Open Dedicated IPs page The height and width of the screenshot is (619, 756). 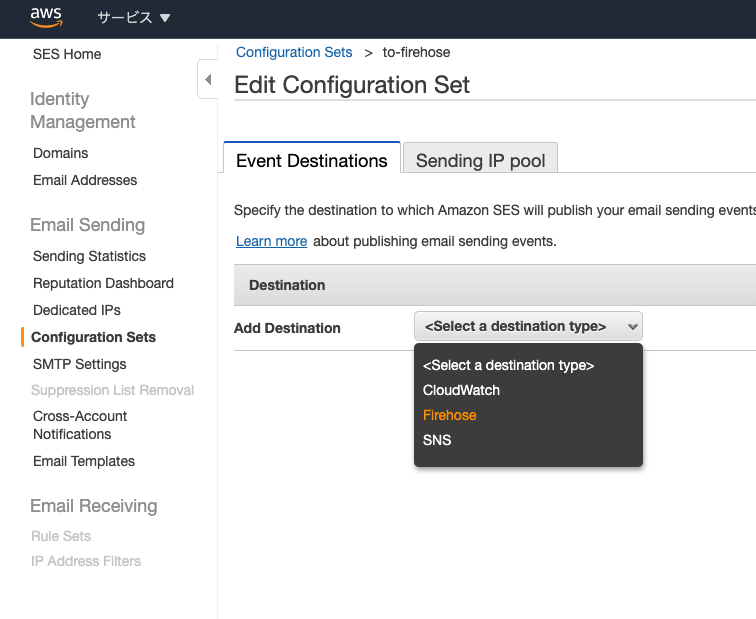(x=77, y=310)
